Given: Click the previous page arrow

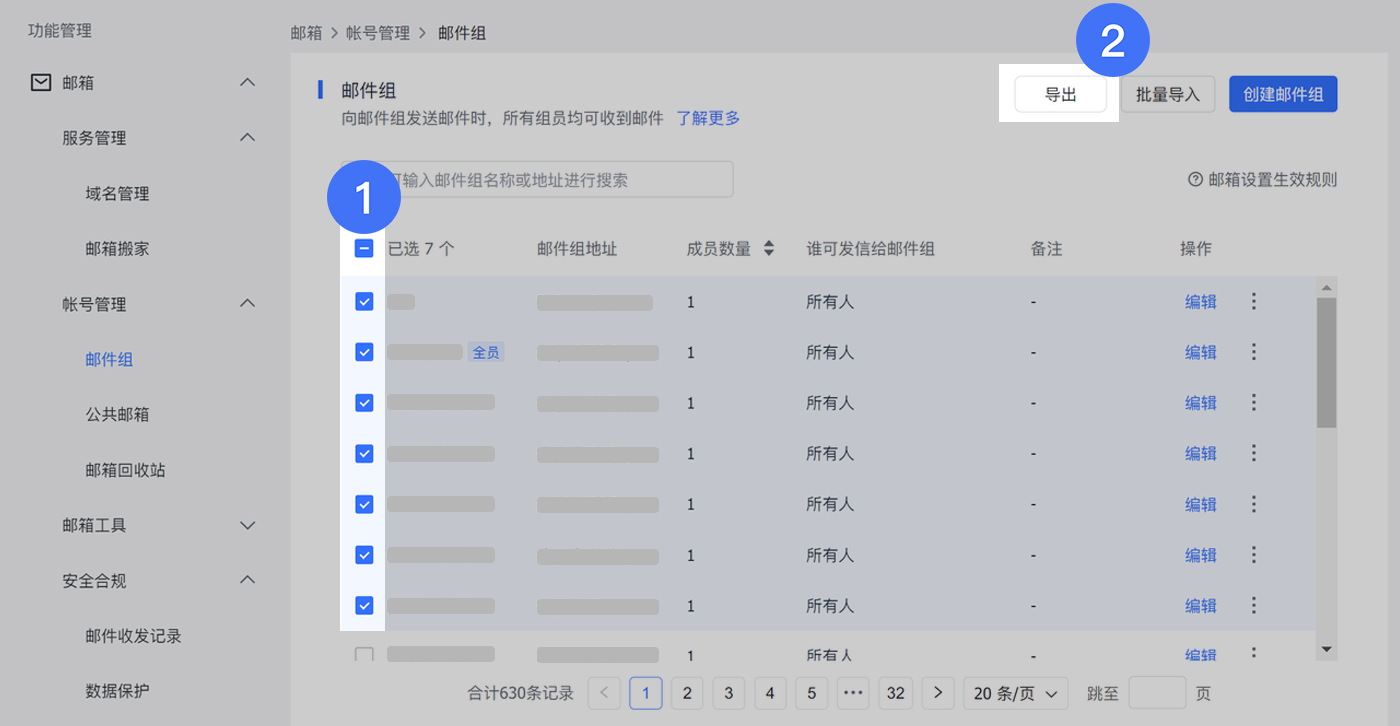Looking at the screenshot, I should pyautogui.click(x=604, y=693).
